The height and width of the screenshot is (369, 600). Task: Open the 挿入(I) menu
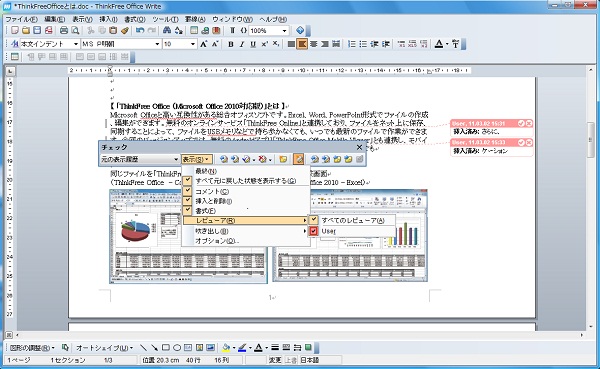(x=108, y=19)
